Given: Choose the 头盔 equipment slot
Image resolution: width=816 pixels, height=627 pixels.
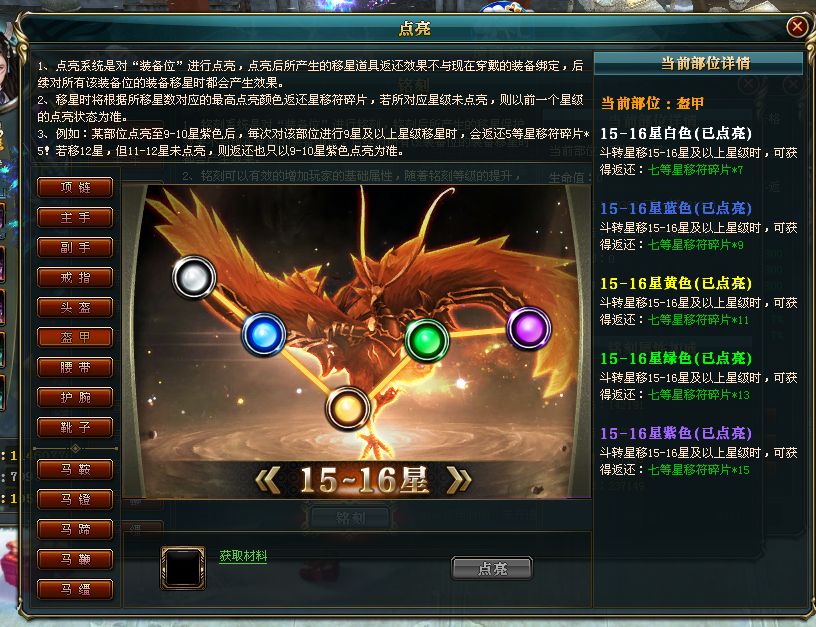Looking at the screenshot, I should tap(75, 308).
